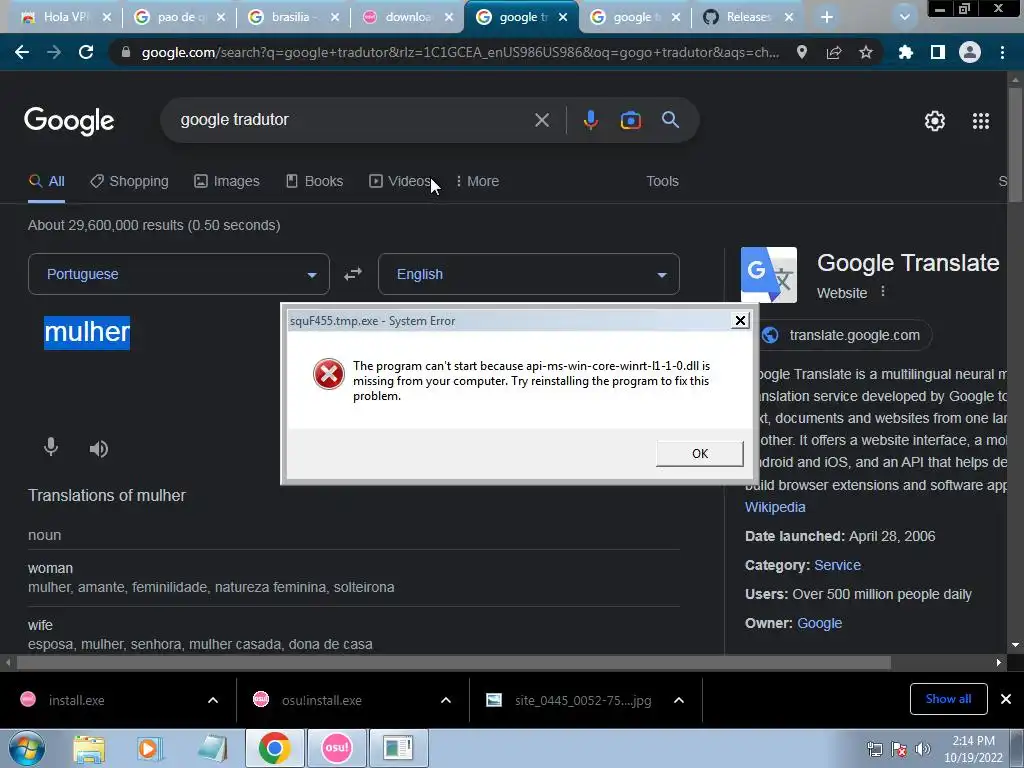Expand options for install.exe download

pos(213,700)
